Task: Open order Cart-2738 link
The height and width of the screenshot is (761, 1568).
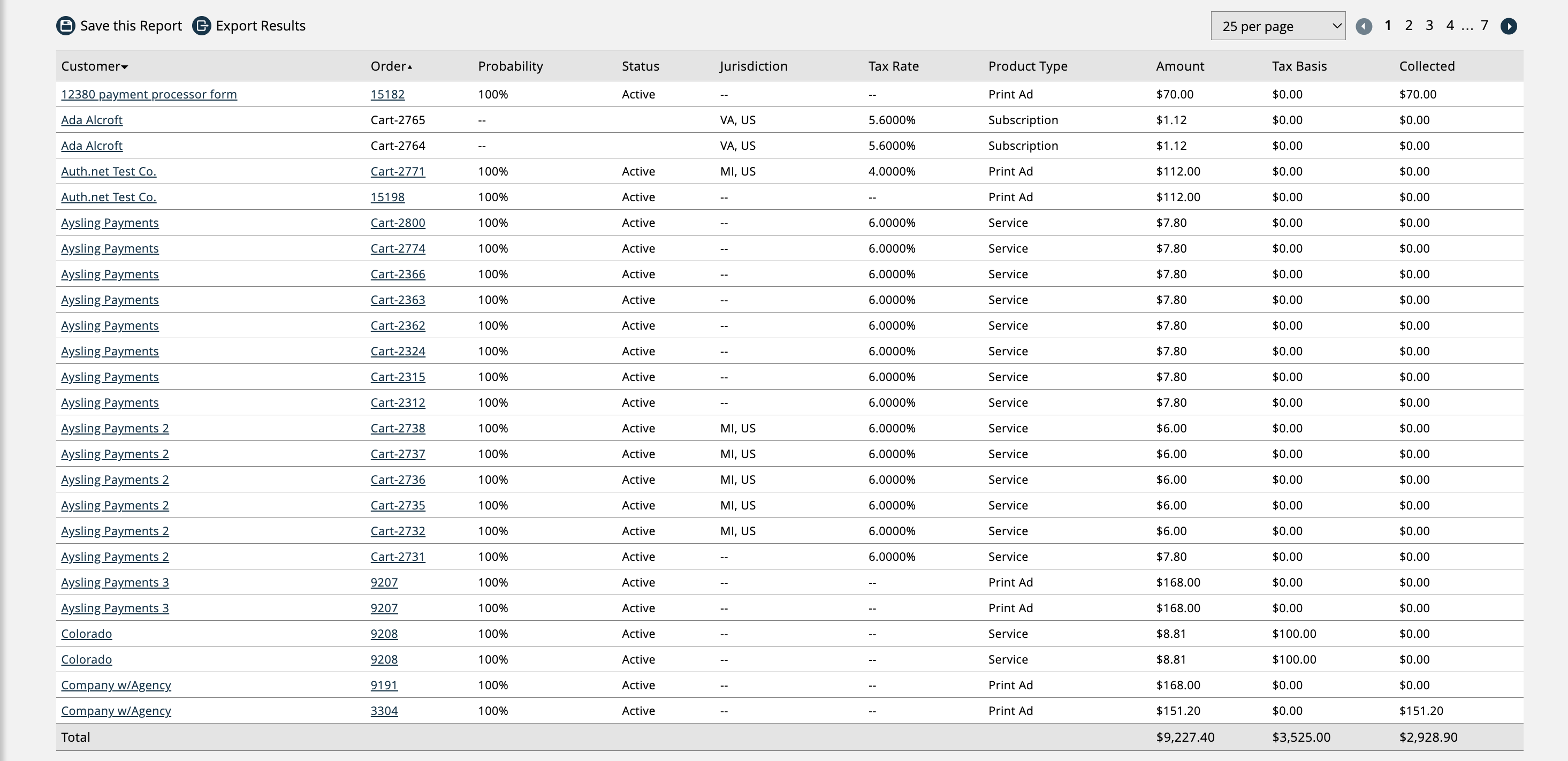Action: click(x=398, y=429)
